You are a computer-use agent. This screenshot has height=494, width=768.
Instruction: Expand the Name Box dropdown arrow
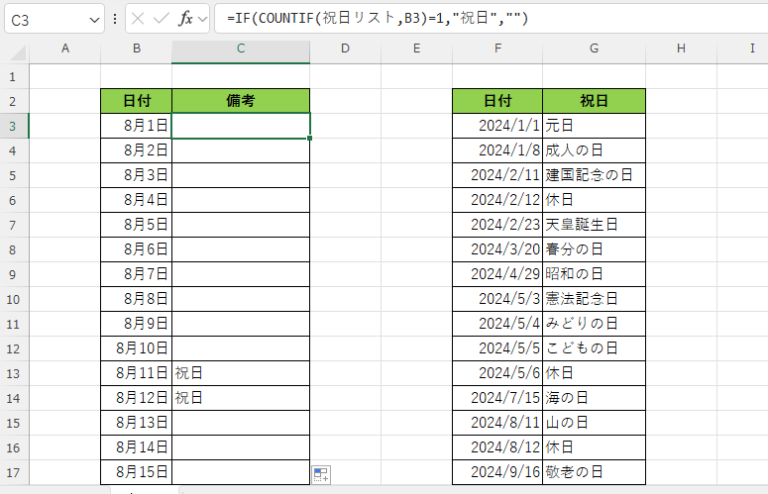pos(94,19)
